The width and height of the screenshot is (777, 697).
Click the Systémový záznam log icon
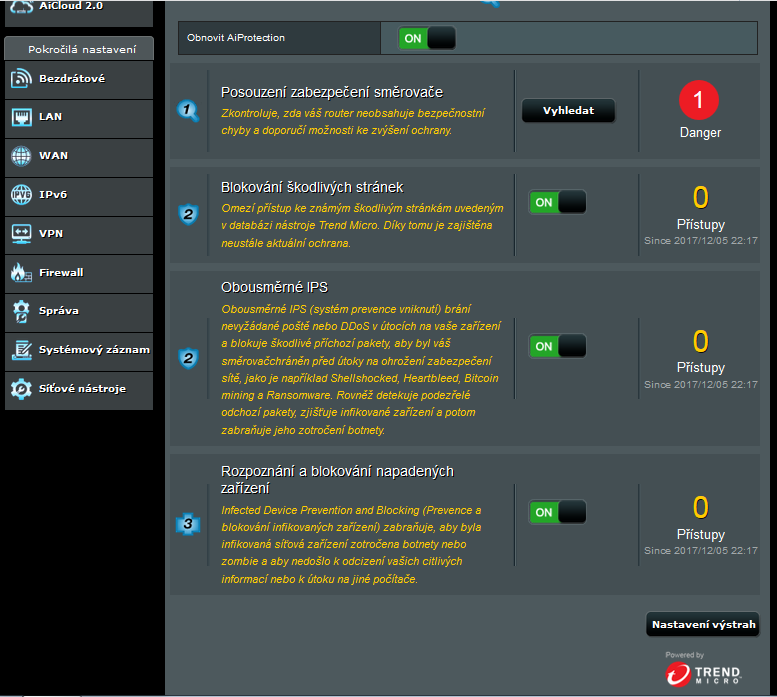coord(21,350)
